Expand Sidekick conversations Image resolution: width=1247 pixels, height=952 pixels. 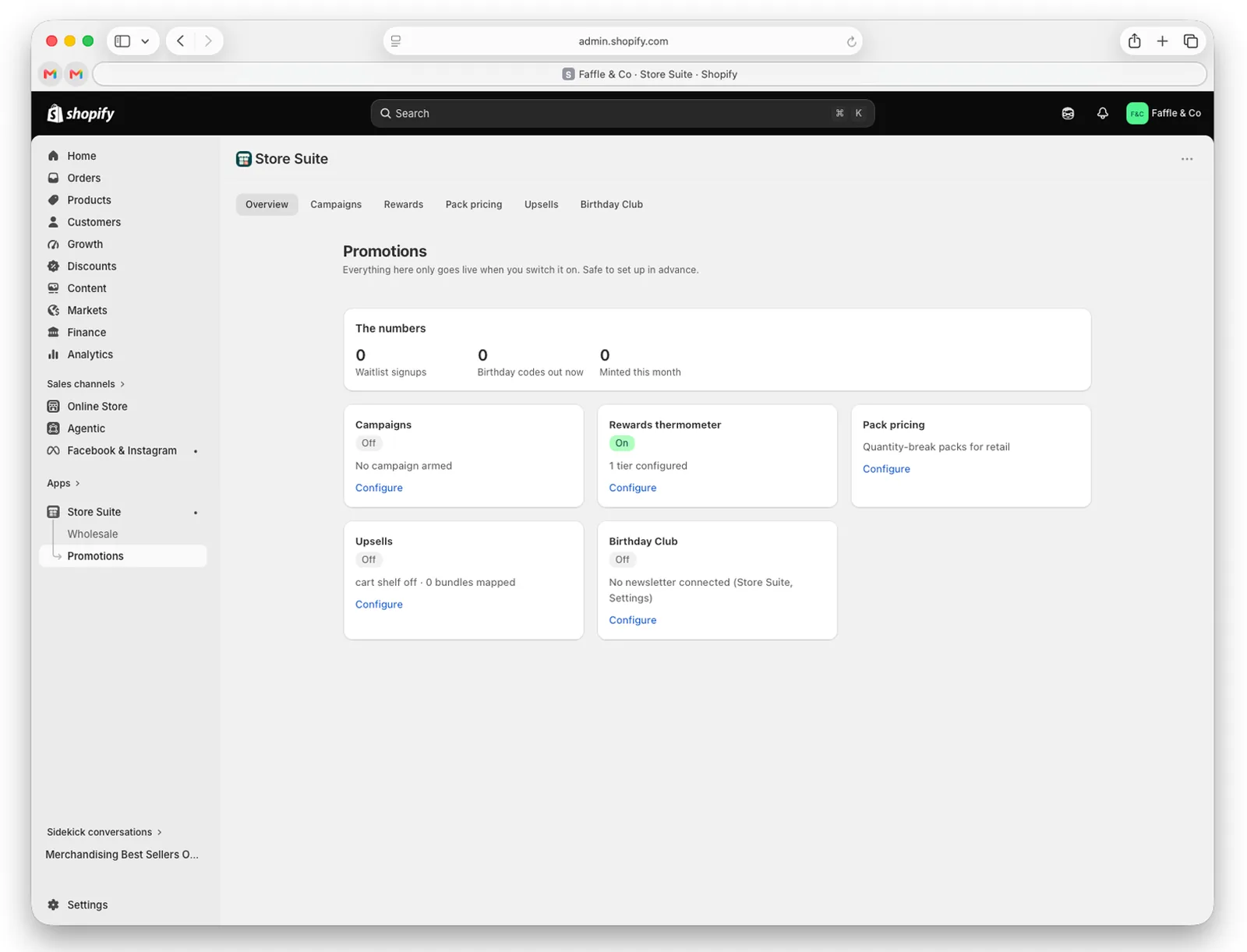[x=104, y=832]
